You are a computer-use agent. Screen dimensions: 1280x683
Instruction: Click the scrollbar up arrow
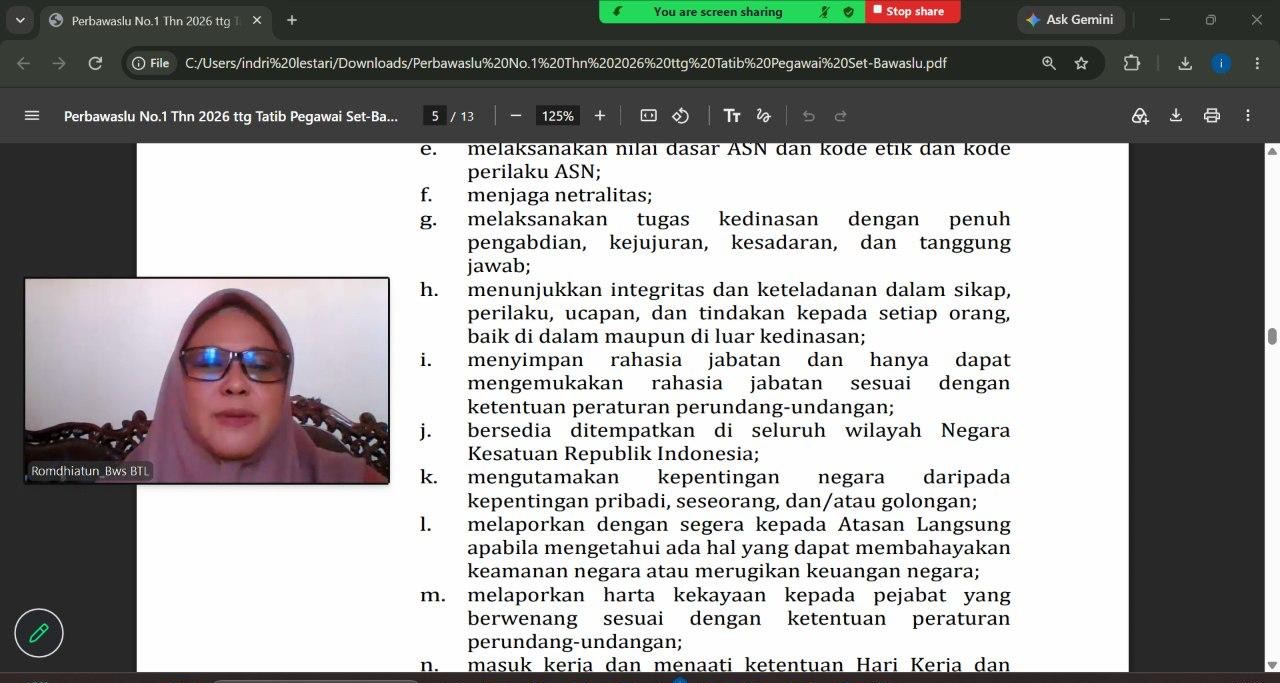[1272, 151]
